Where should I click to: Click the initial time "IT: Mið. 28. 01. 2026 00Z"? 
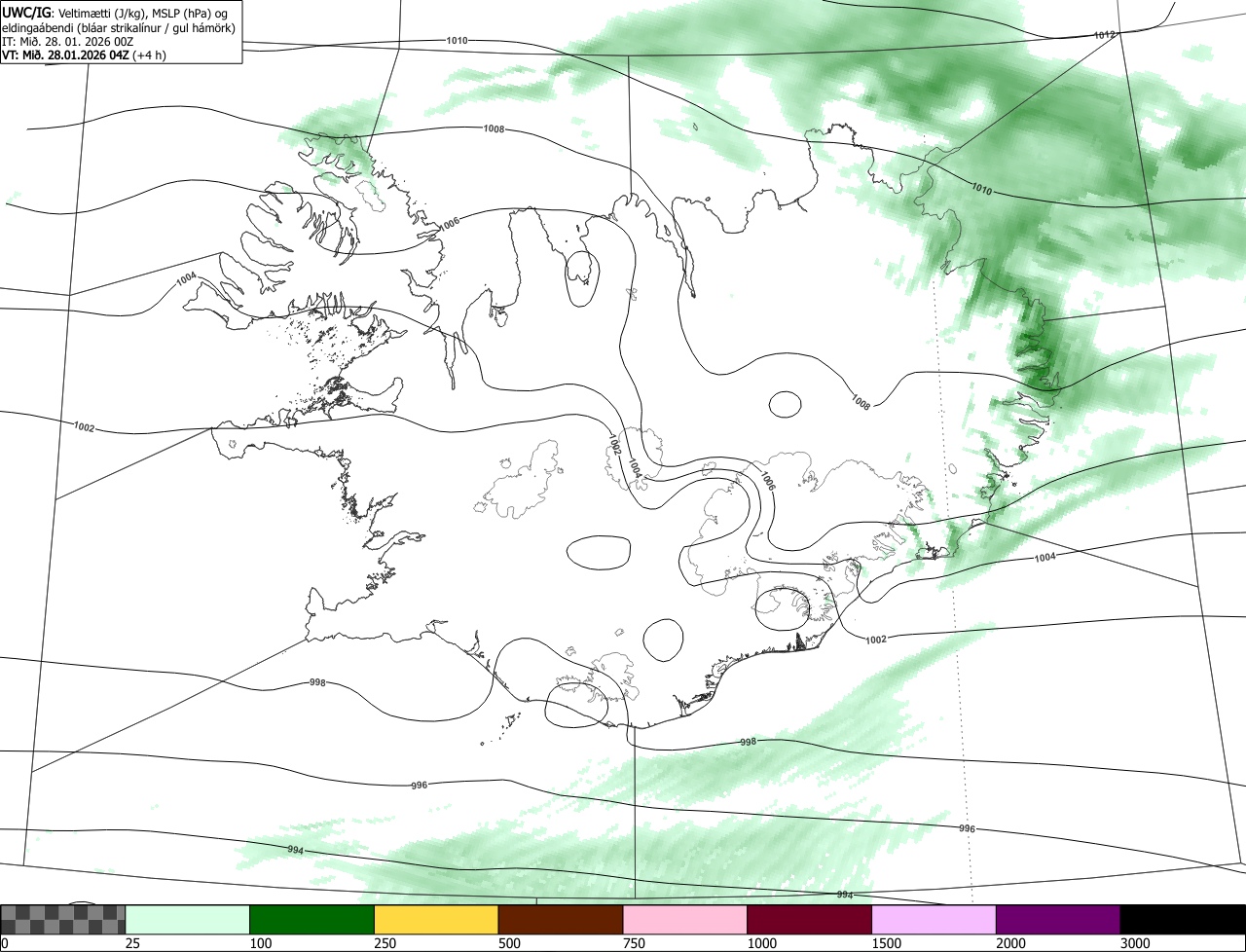pyautogui.click(x=67, y=41)
